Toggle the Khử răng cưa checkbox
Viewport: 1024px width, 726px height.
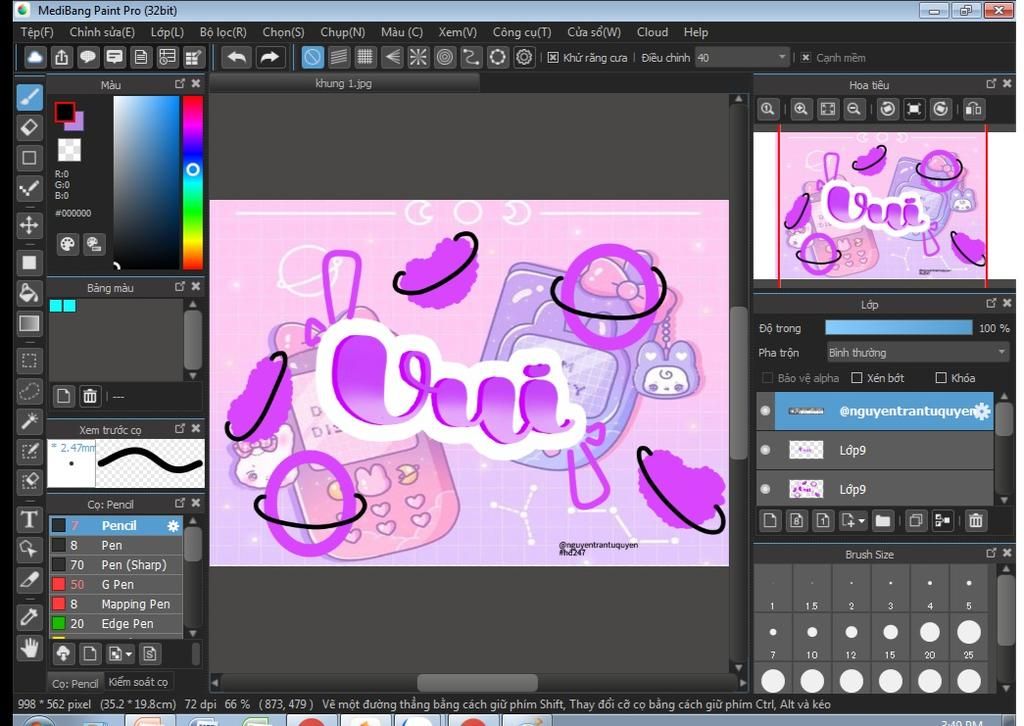(553, 58)
